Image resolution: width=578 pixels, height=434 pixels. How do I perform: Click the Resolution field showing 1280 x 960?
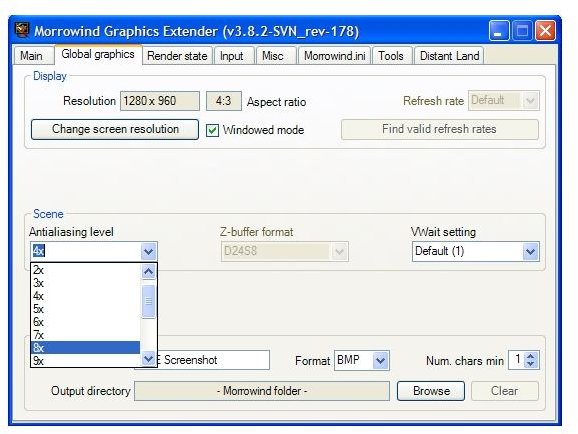(160, 101)
